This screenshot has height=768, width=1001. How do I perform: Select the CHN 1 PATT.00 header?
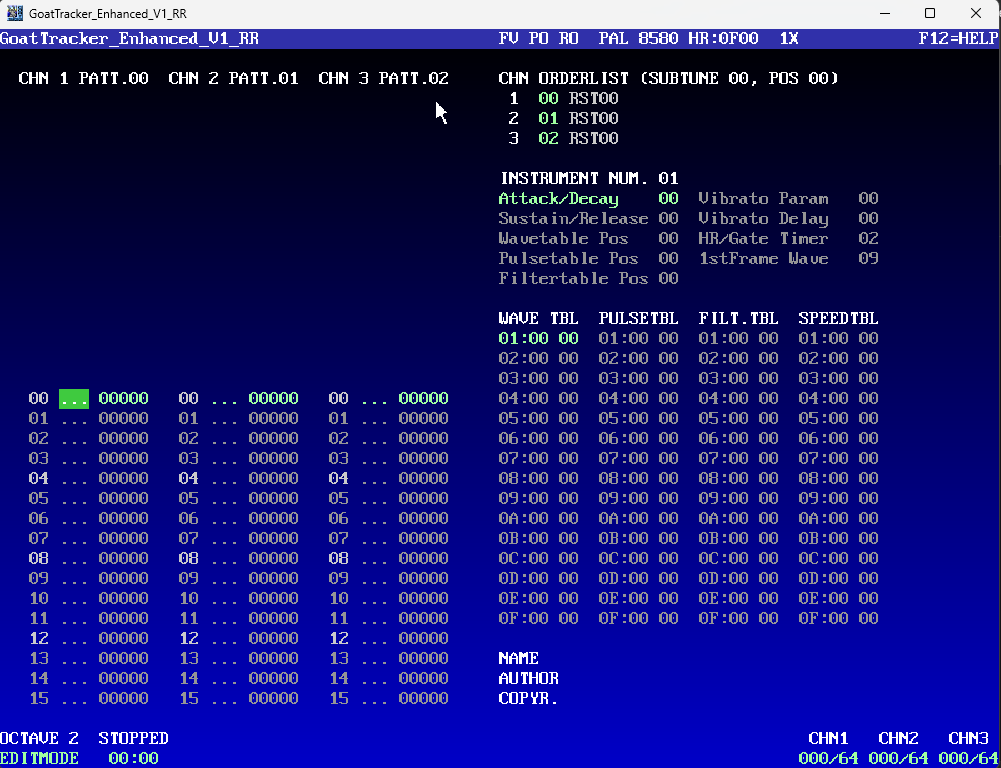tap(84, 79)
